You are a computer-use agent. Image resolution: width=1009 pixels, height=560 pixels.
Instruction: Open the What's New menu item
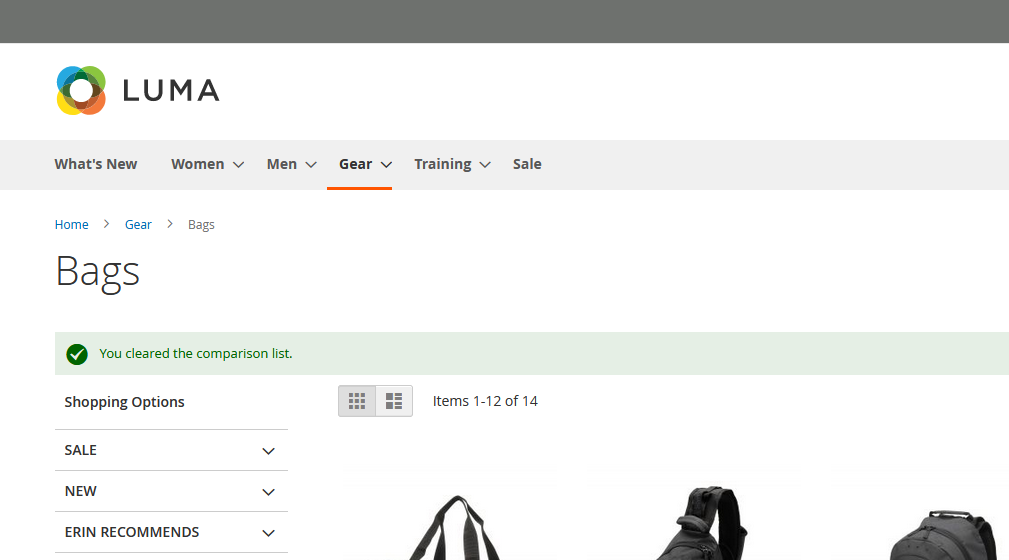(96, 164)
